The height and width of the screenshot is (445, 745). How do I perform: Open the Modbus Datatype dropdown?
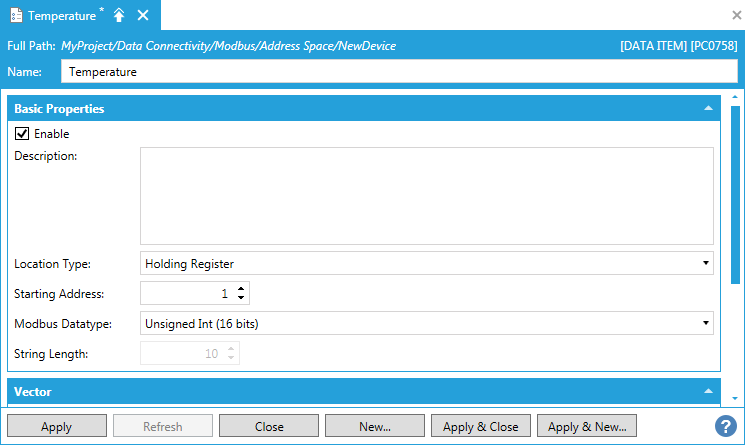[706, 324]
